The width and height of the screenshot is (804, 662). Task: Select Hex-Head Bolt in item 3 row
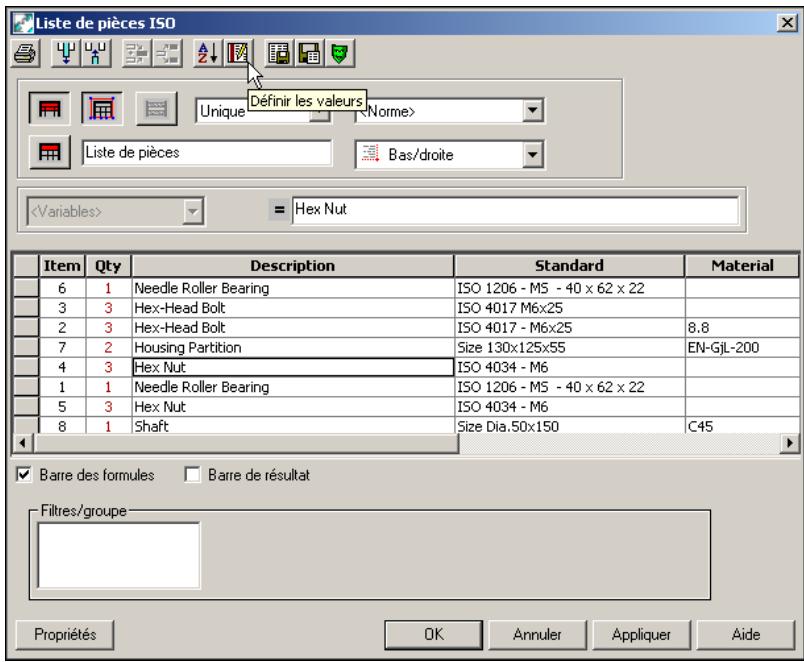(293, 308)
